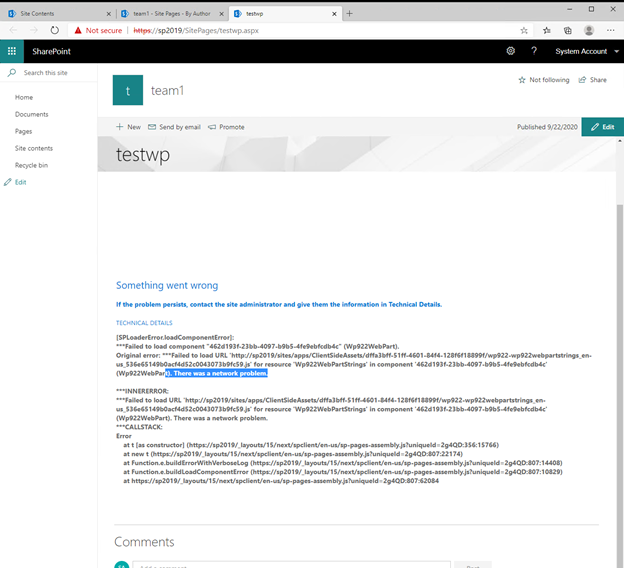Click the Share icon near site header
The width and height of the screenshot is (624, 568).
pos(582,80)
